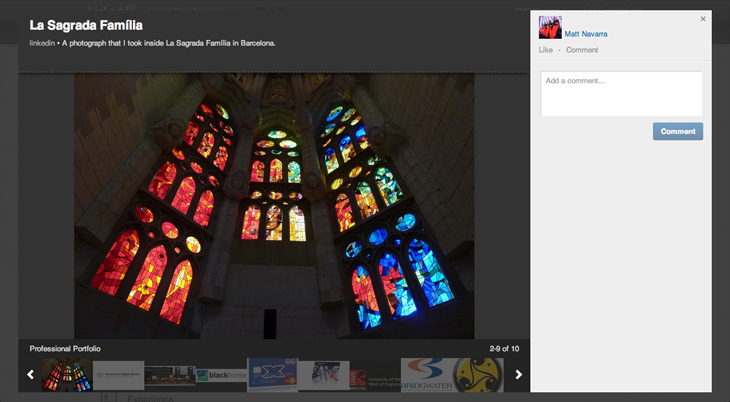Viewport: 730px width, 402px height.
Task: Click the main stained glass photograph
Action: (x=274, y=206)
